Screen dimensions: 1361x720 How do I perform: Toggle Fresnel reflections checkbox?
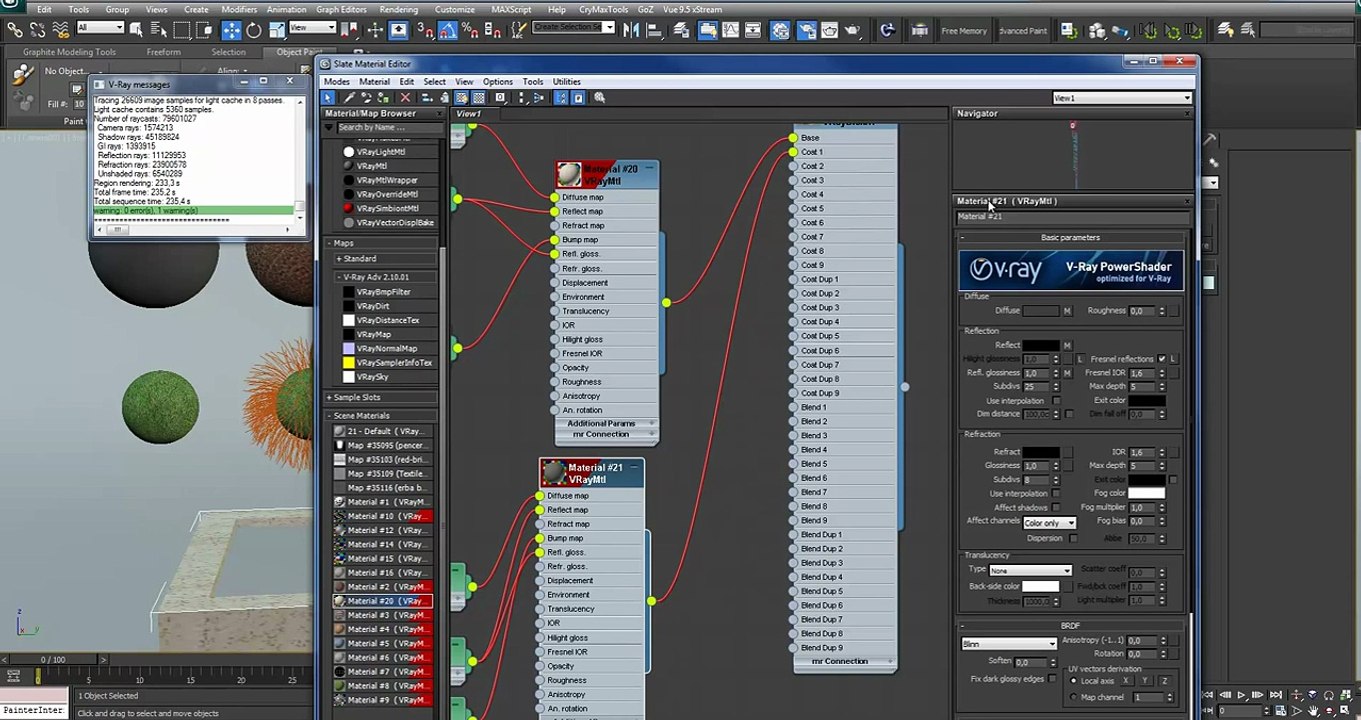1161,359
